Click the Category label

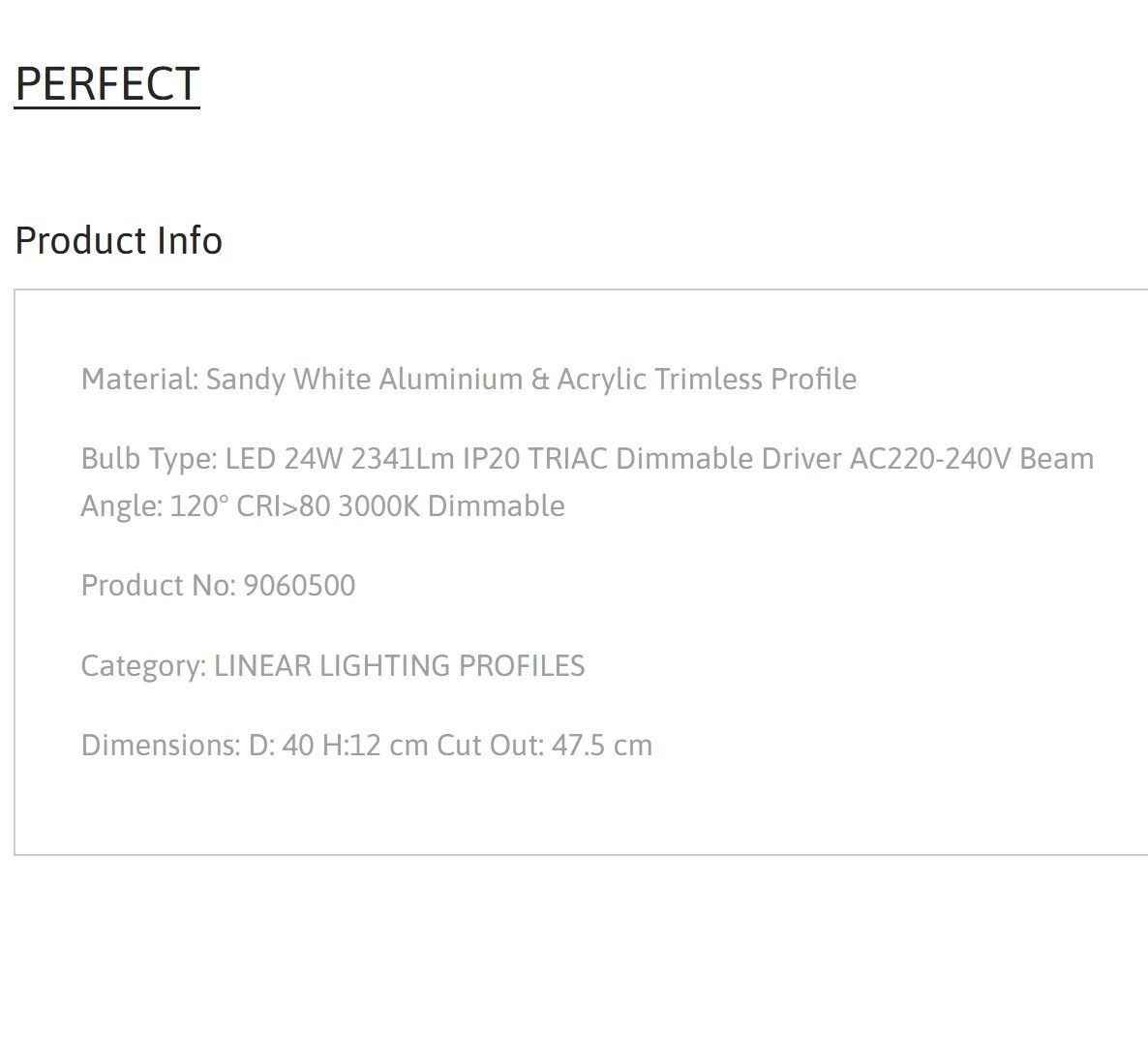[144, 666]
